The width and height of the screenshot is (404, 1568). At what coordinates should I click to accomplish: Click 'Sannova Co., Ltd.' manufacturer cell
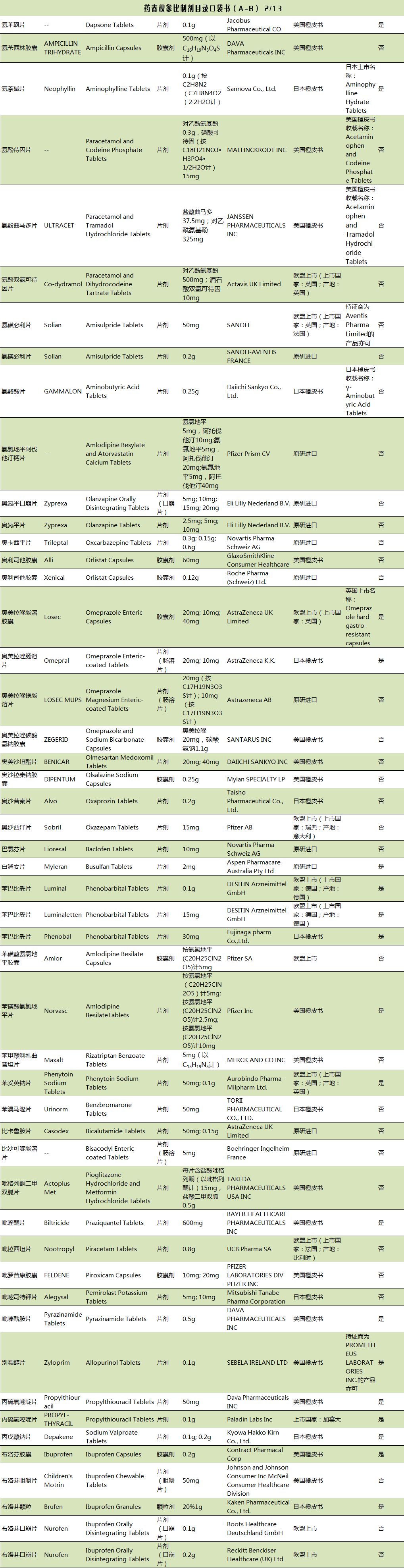click(251, 89)
